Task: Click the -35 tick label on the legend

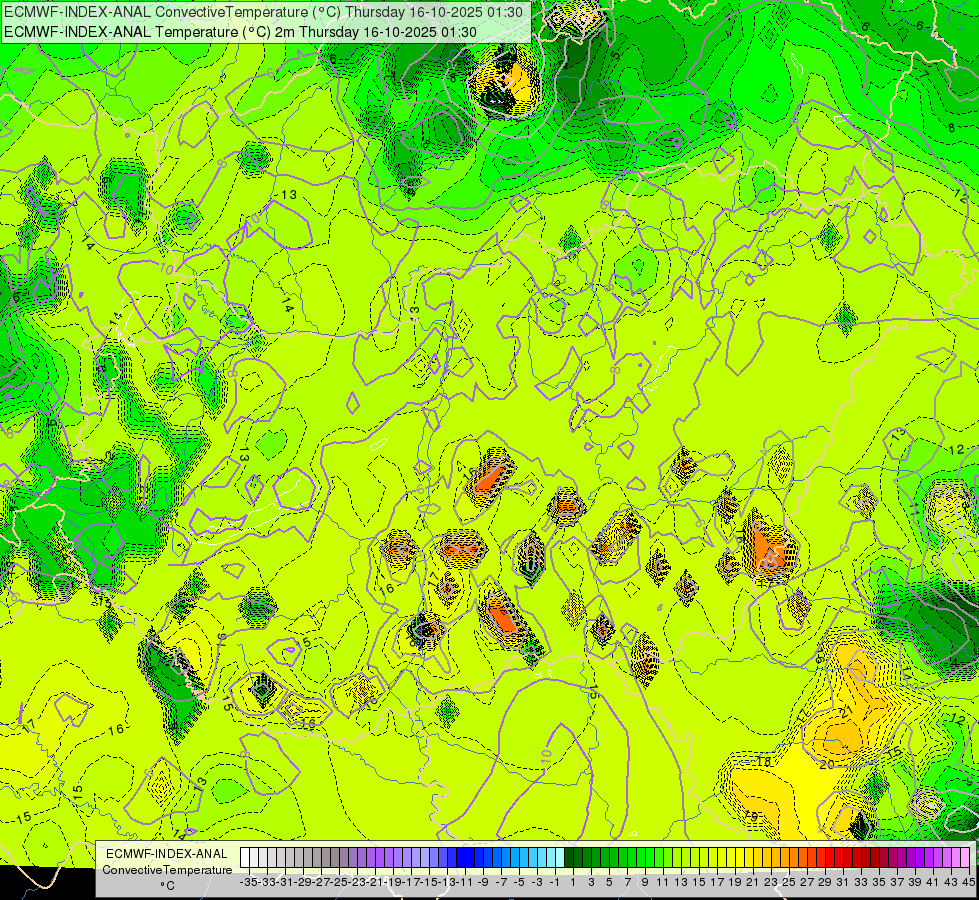Action: click(x=248, y=882)
